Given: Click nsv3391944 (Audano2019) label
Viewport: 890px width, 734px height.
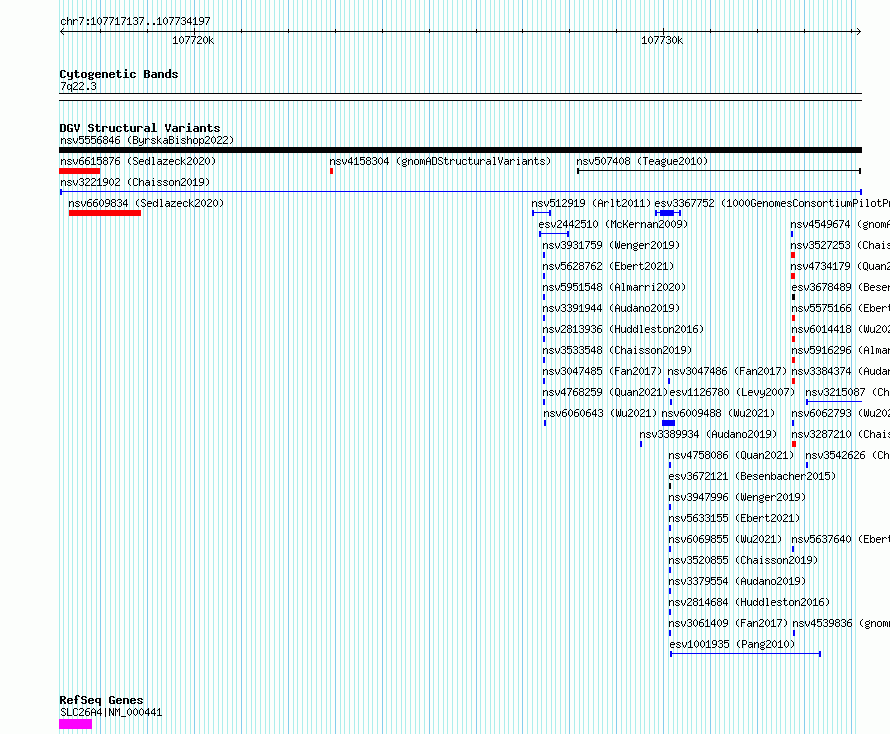Looking at the screenshot, I should 611,308.
